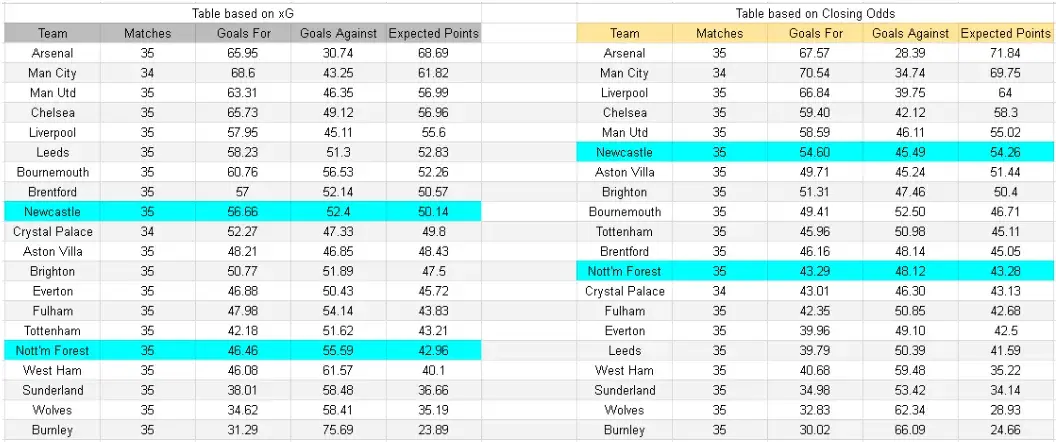Select Newcastle's 54.26 expected points cell

tap(1006, 152)
